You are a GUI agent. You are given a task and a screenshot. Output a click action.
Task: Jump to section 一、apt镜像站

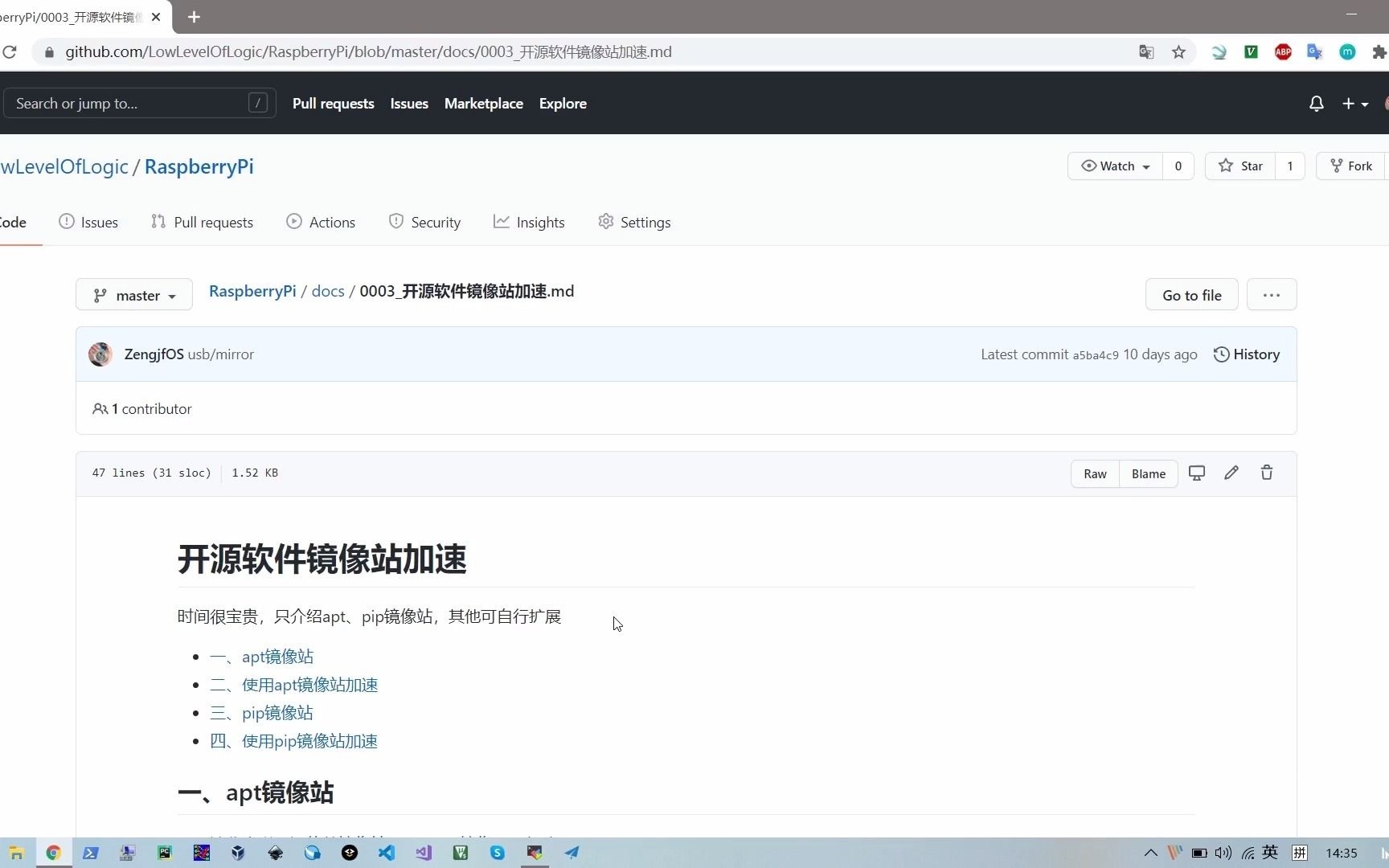pyautogui.click(x=261, y=657)
